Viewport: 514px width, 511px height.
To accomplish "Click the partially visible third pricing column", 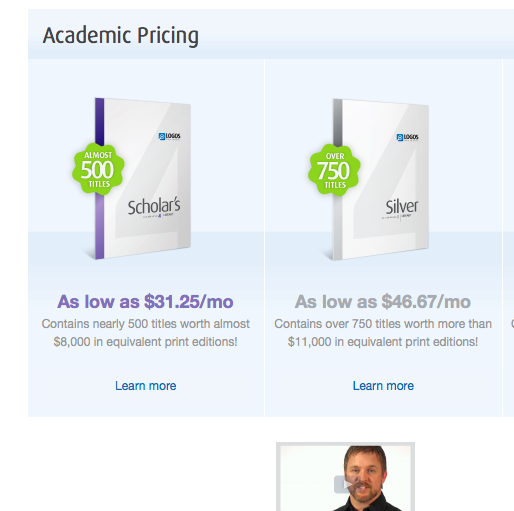I will [x=509, y=238].
